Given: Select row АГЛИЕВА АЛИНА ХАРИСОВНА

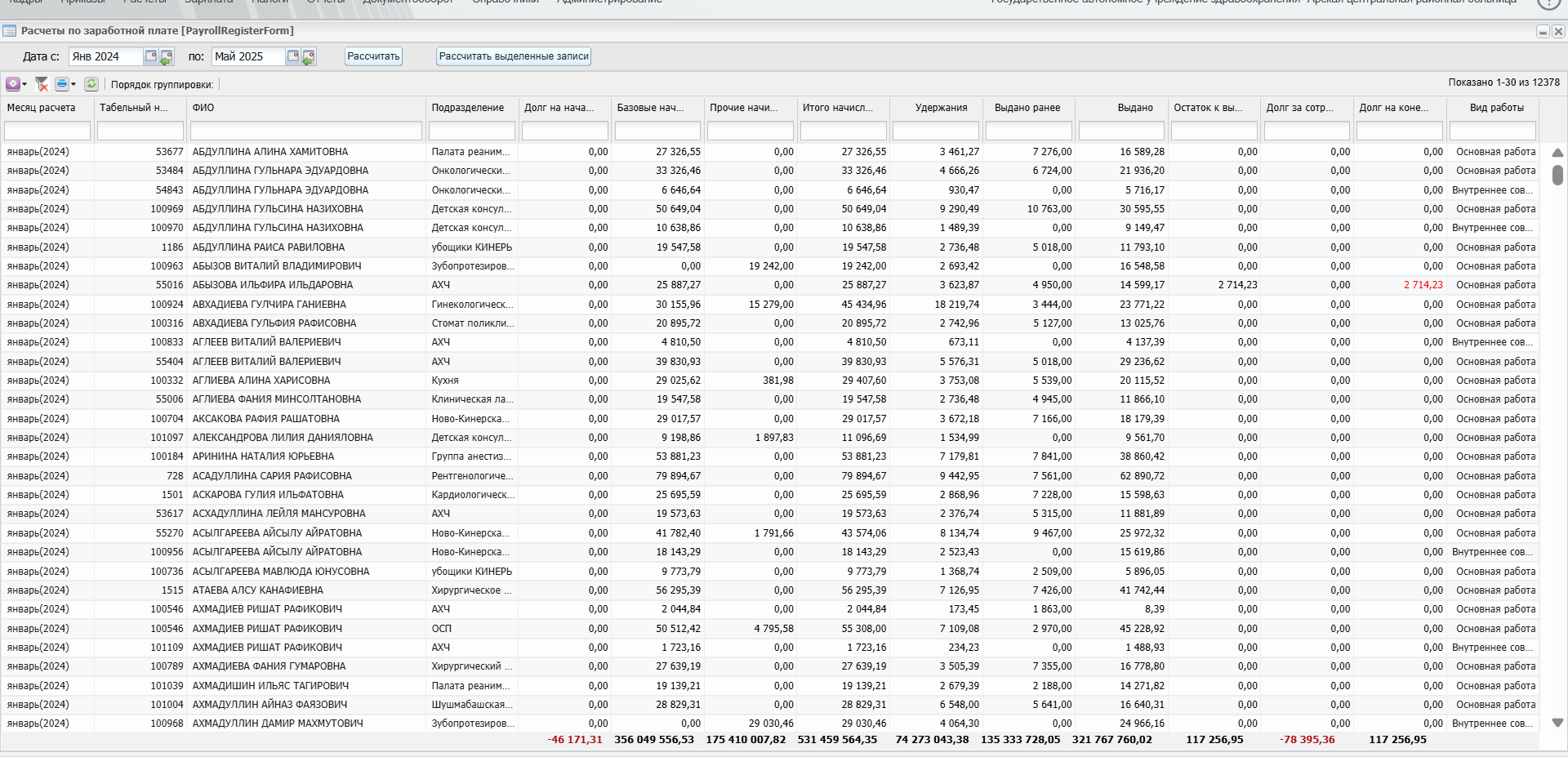Looking at the screenshot, I should click(x=770, y=381).
